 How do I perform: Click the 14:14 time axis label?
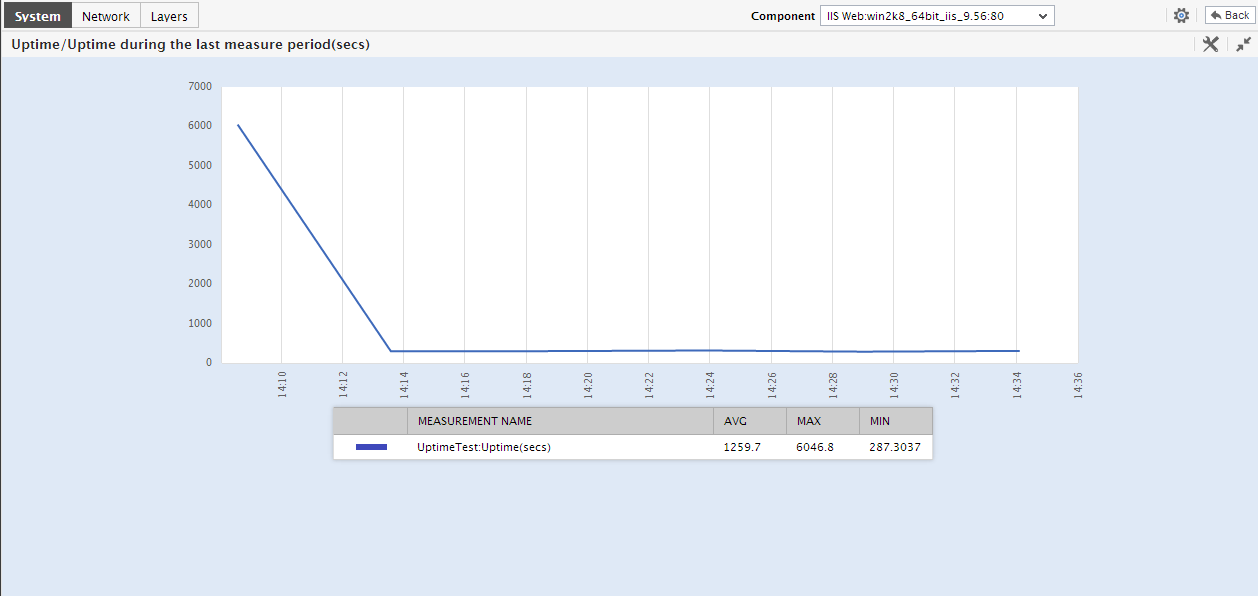click(404, 385)
